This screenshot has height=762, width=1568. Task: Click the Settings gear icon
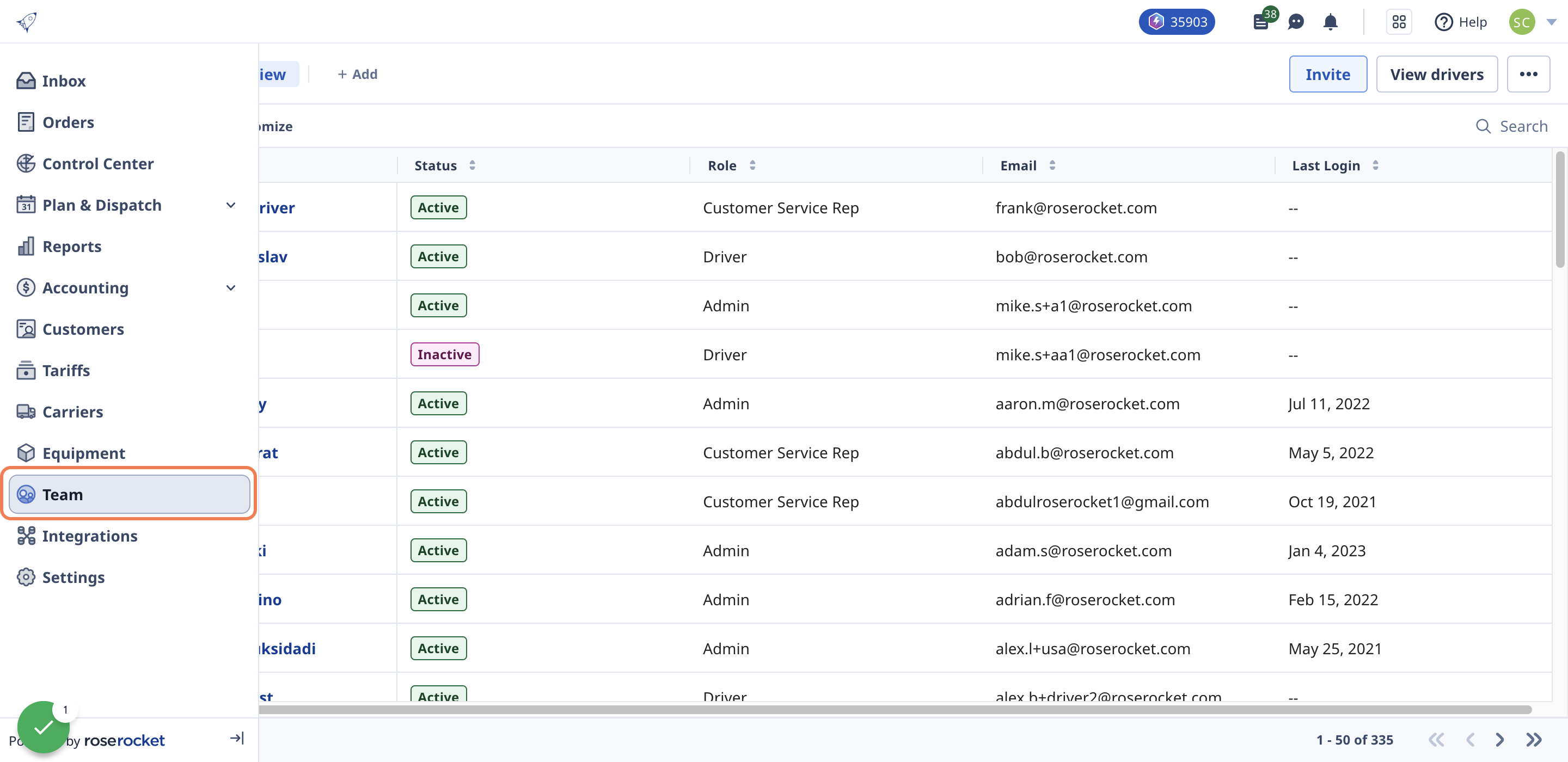(x=26, y=577)
